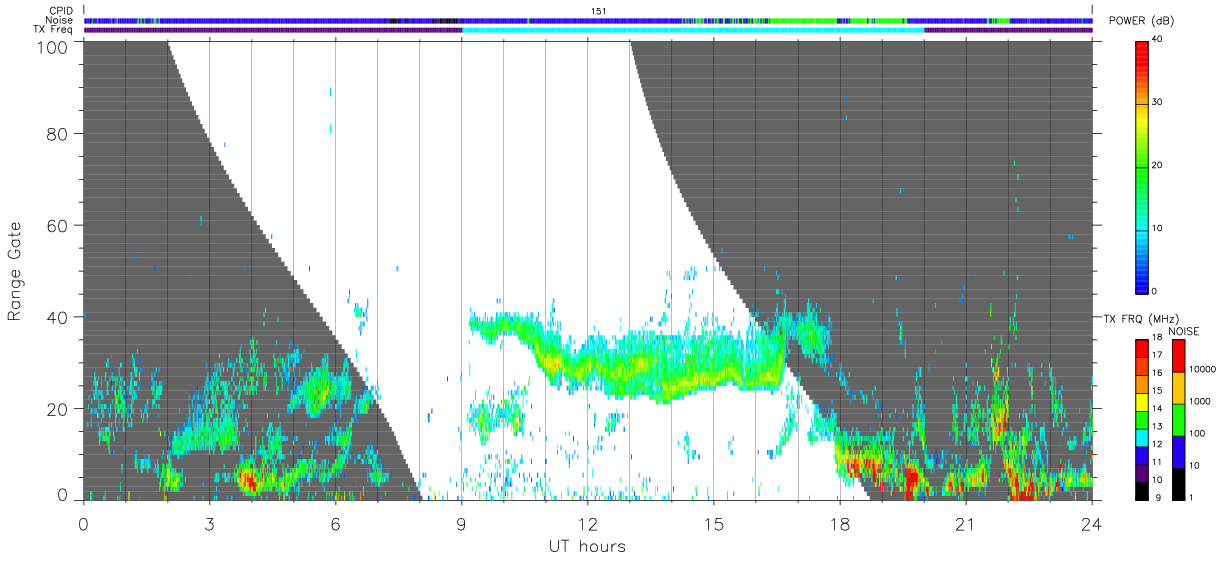The height and width of the screenshot is (567, 1228).
Task: Click the Range Gate tick label "40"
Action: (x=59, y=316)
